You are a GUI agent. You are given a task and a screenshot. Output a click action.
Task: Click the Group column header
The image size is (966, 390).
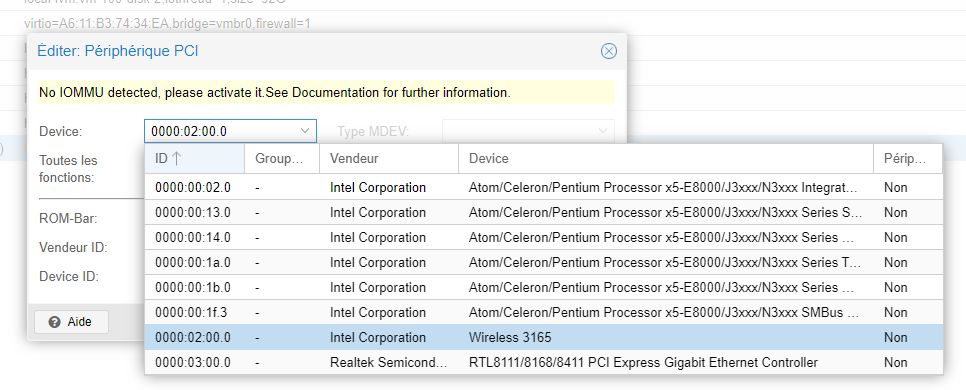282,158
